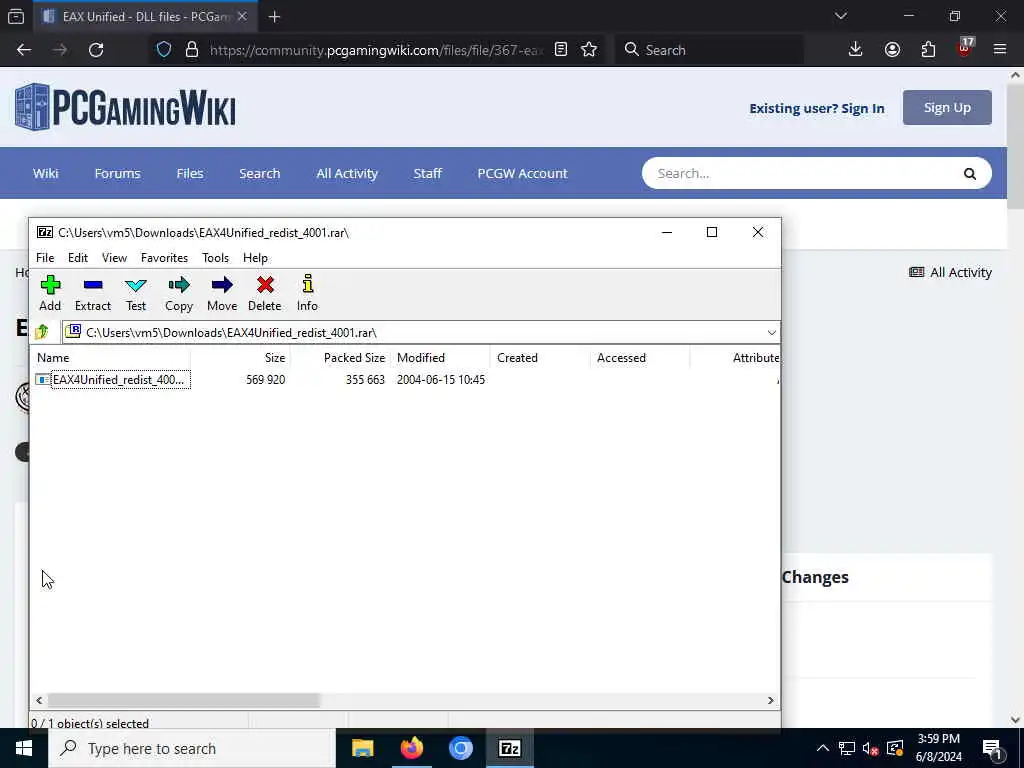Bookmark this page with star icon
The image size is (1024, 768).
click(588, 50)
